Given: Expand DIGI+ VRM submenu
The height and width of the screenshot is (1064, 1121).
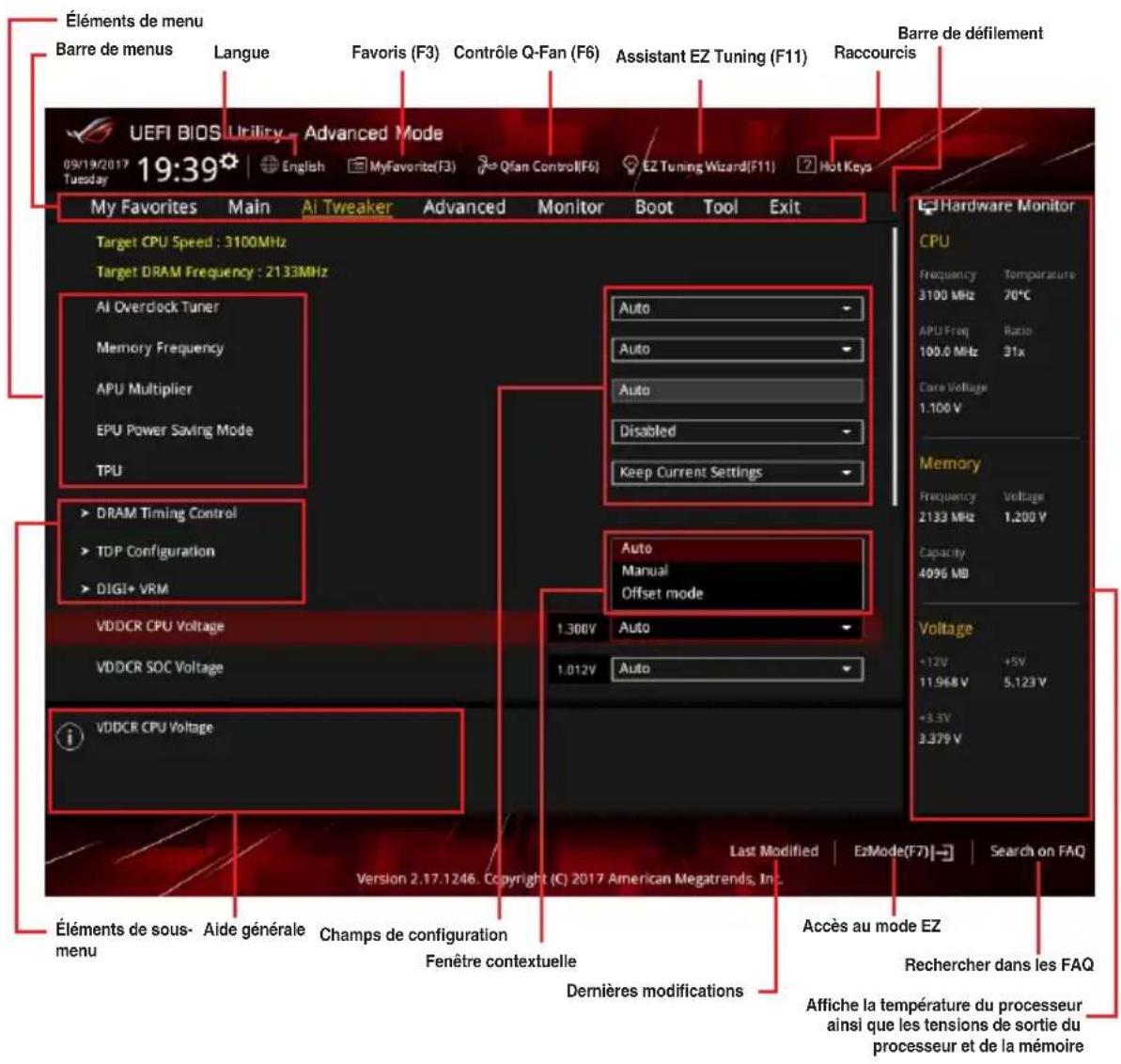Looking at the screenshot, I should tap(124, 589).
